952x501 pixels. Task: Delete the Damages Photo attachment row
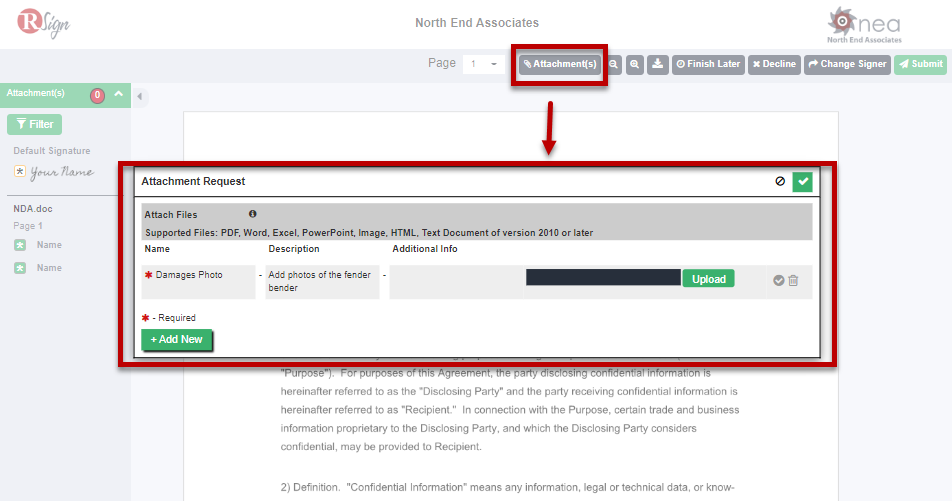pos(793,281)
